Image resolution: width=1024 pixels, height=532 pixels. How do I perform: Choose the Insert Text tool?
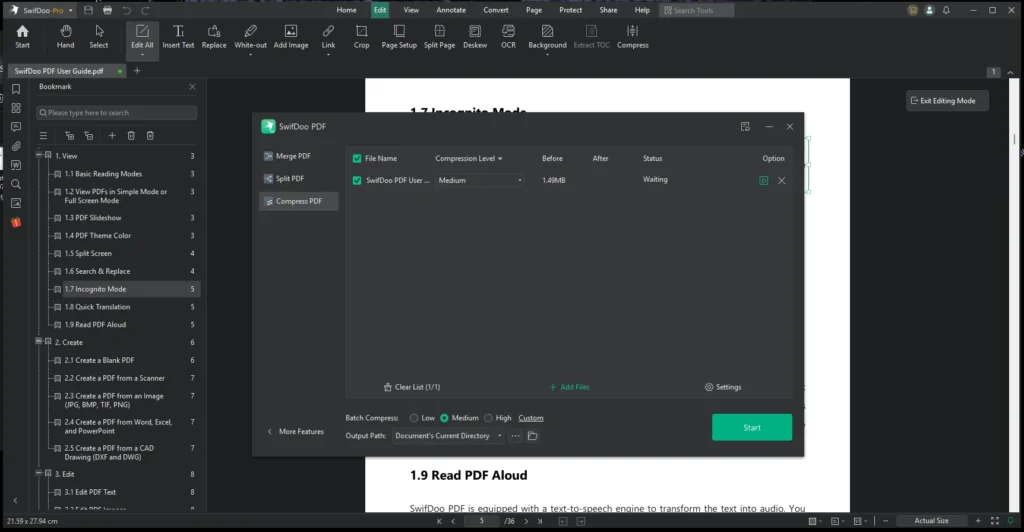click(x=178, y=37)
